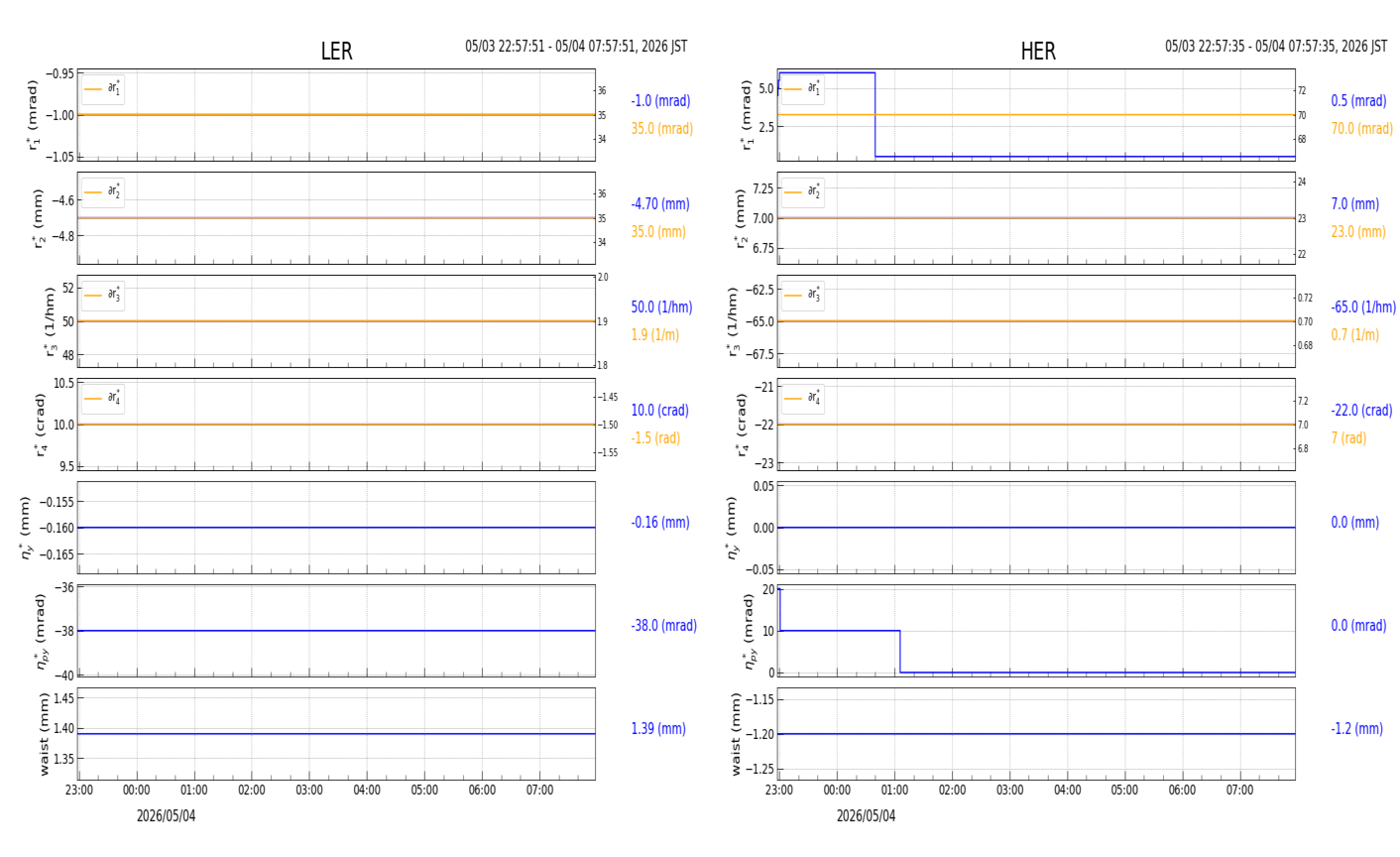Click the ∂r2* legend in LER plot
Screen dimensions: 1400x857
point(103,192)
